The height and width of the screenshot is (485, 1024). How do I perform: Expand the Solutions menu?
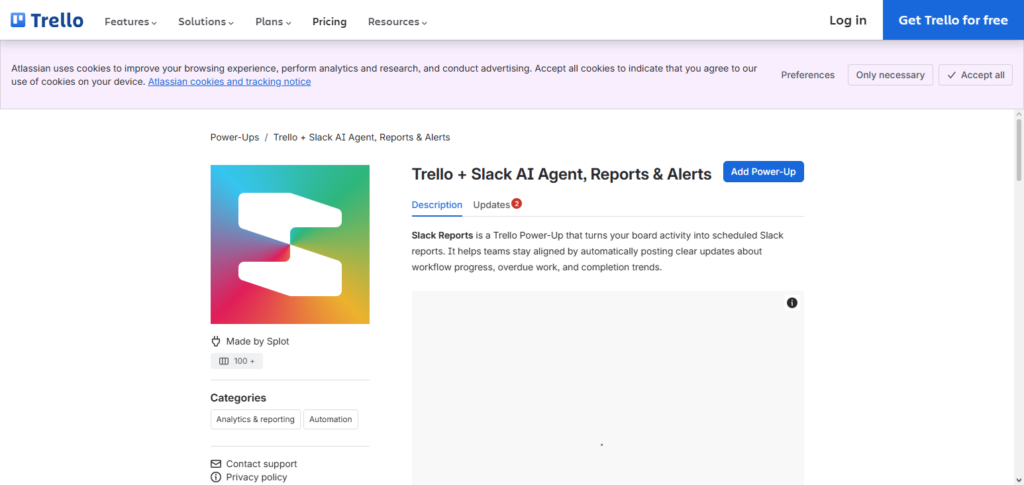coord(206,22)
